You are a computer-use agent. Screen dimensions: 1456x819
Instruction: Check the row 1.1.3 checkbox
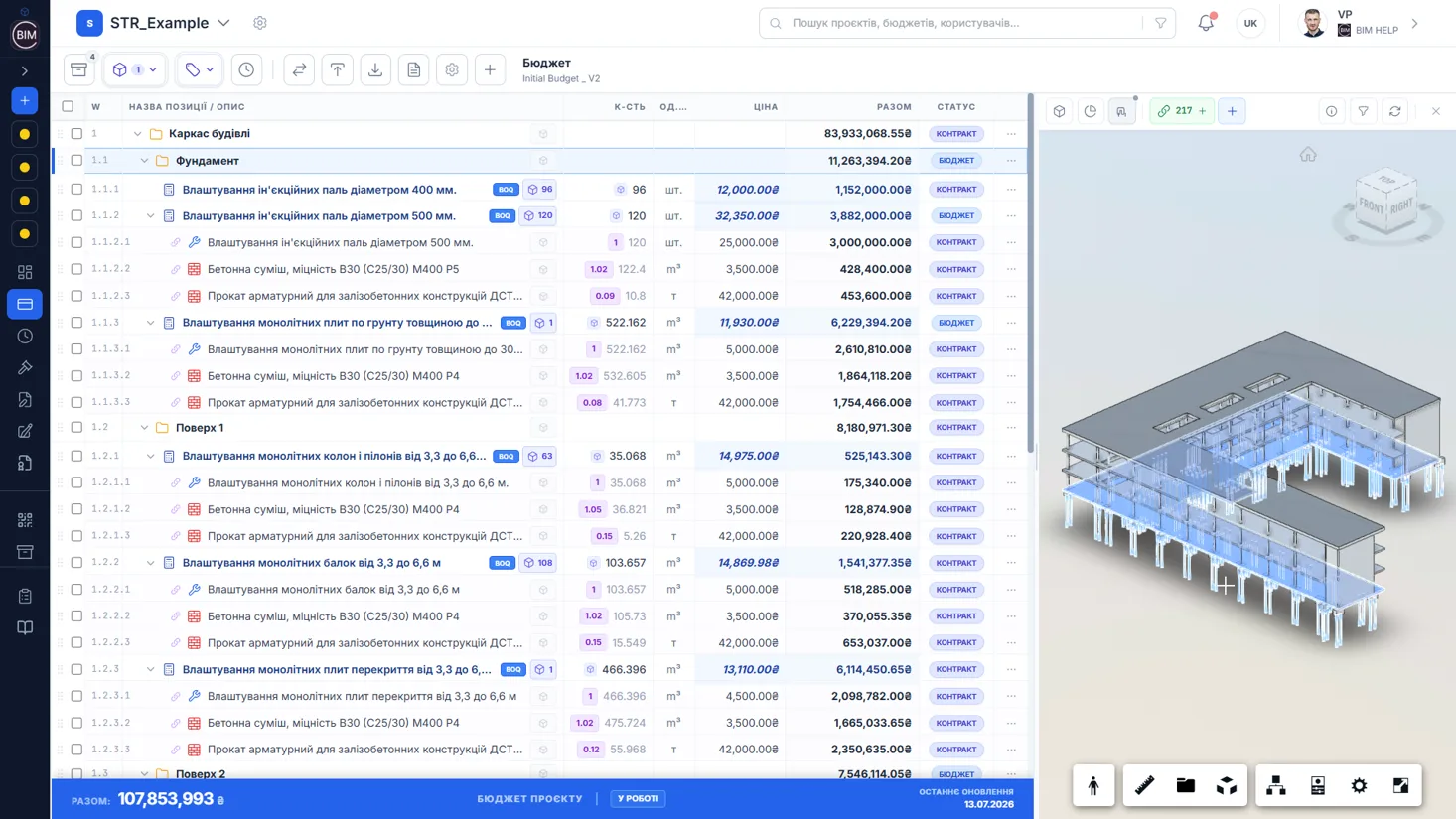pos(76,323)
